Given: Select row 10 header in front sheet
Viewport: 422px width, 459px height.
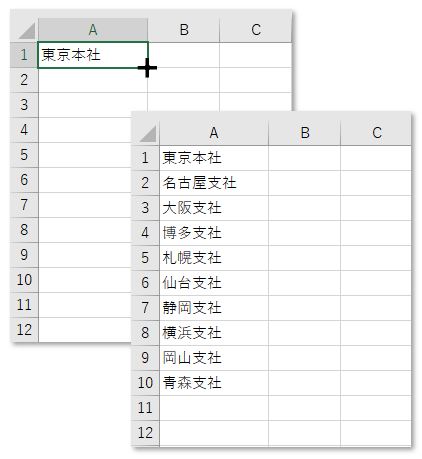Looking at the screenshot, I should (146, 383).
